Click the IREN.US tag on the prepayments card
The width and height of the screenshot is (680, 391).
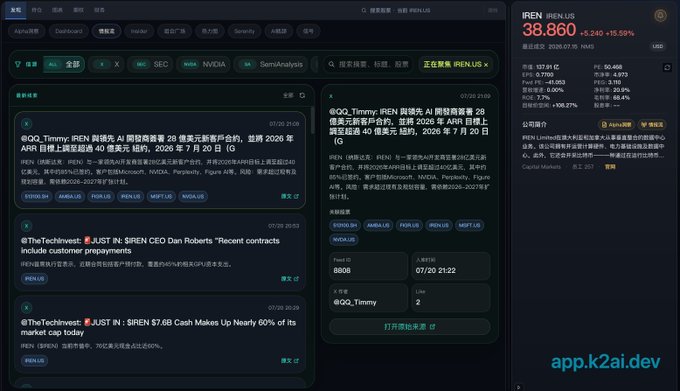(34, 279)
